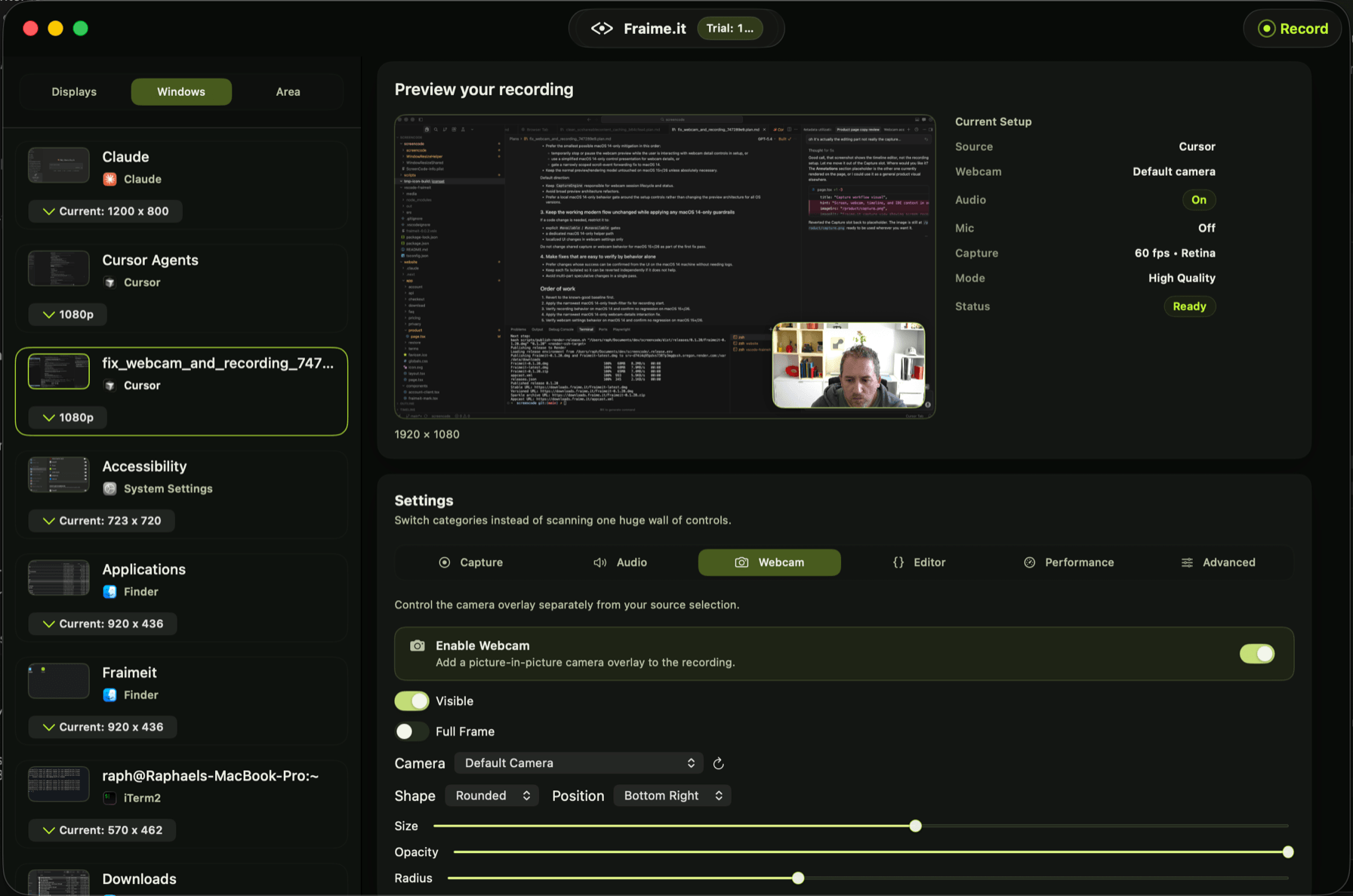Select the Windows tab

point(181,92)
